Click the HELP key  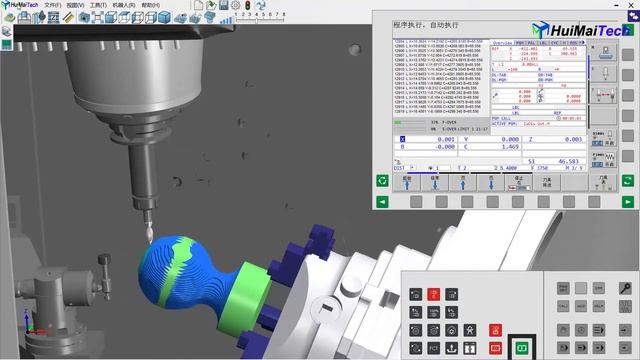click(x=599, y=306)
